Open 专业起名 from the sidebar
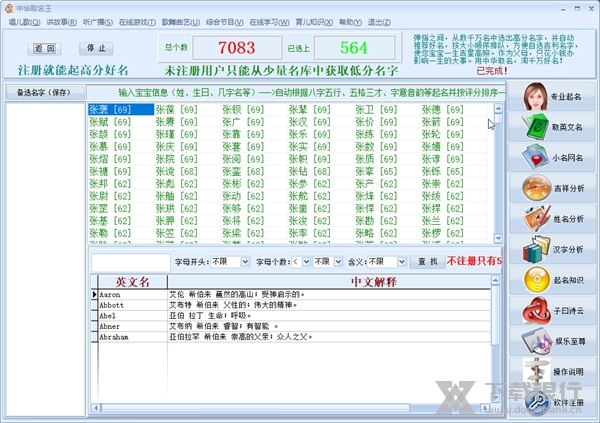This screenshot has width=600, height=423. click(x=552, y=96)
